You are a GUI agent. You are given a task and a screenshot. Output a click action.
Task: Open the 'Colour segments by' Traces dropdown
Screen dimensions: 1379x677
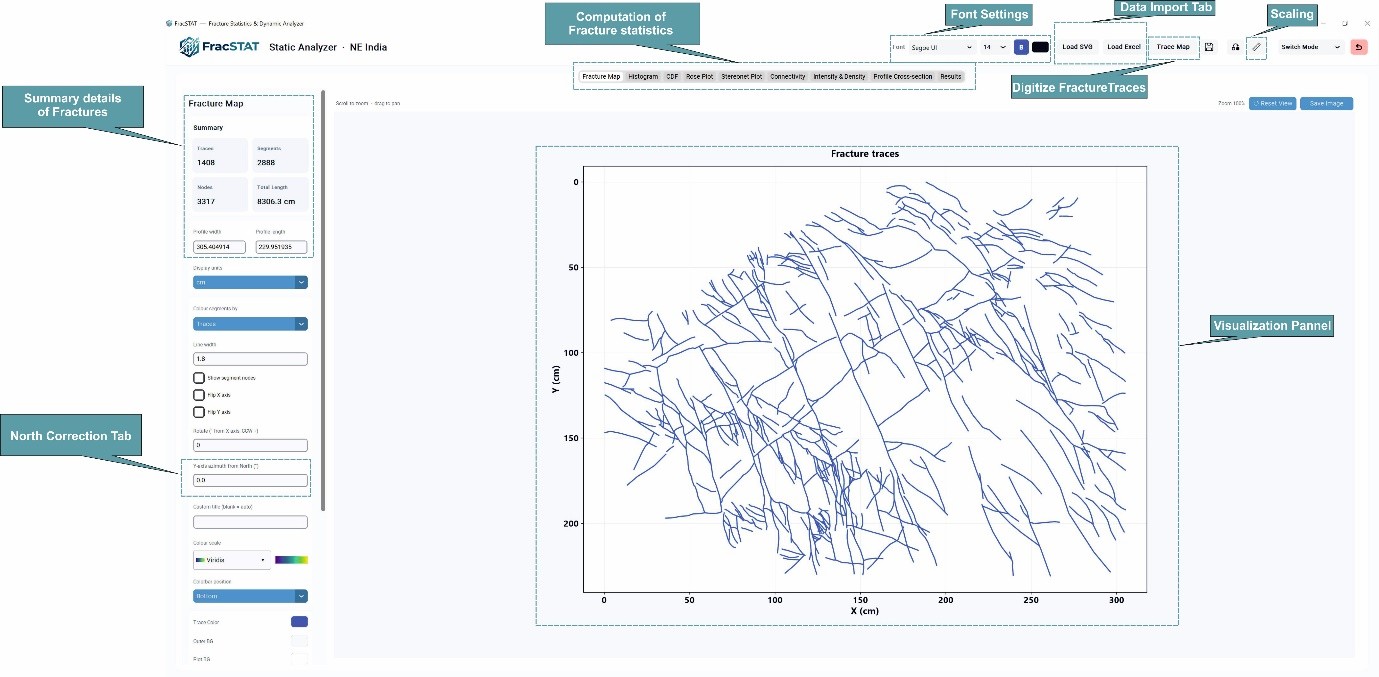coord(250,324)
